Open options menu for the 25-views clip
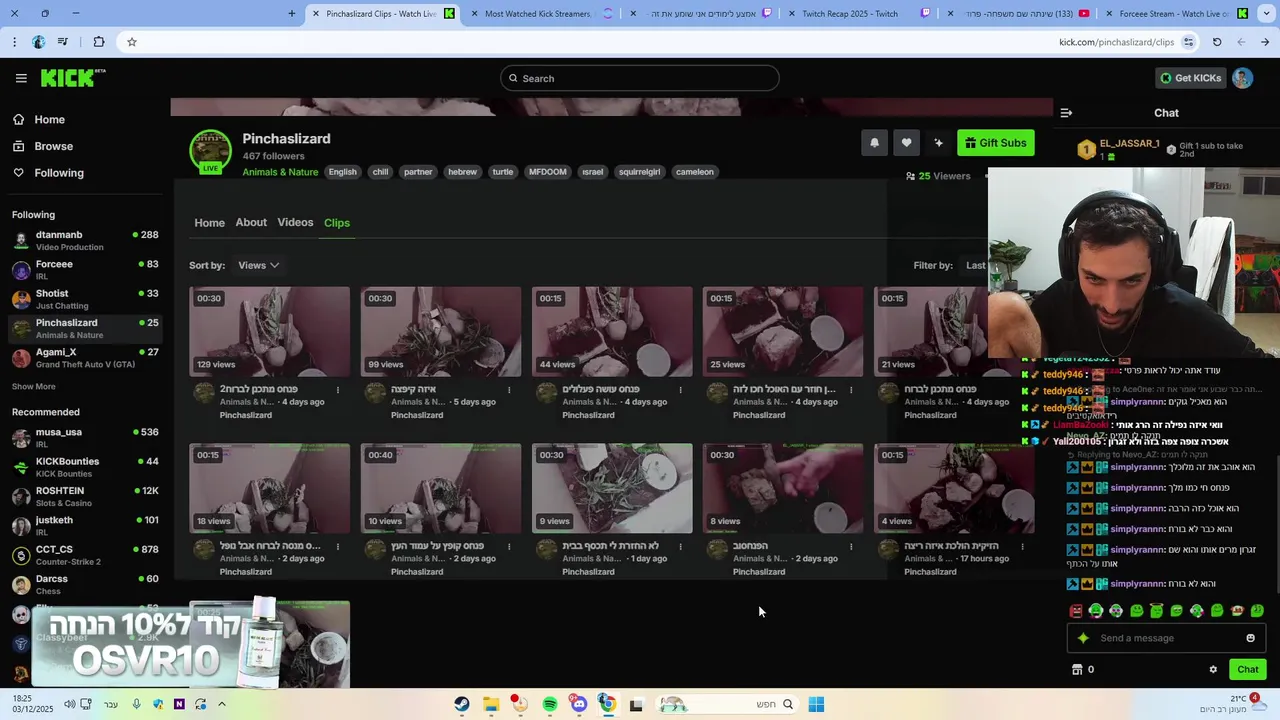Viewport: 1280px width, 720px height. tap(851, 390)
